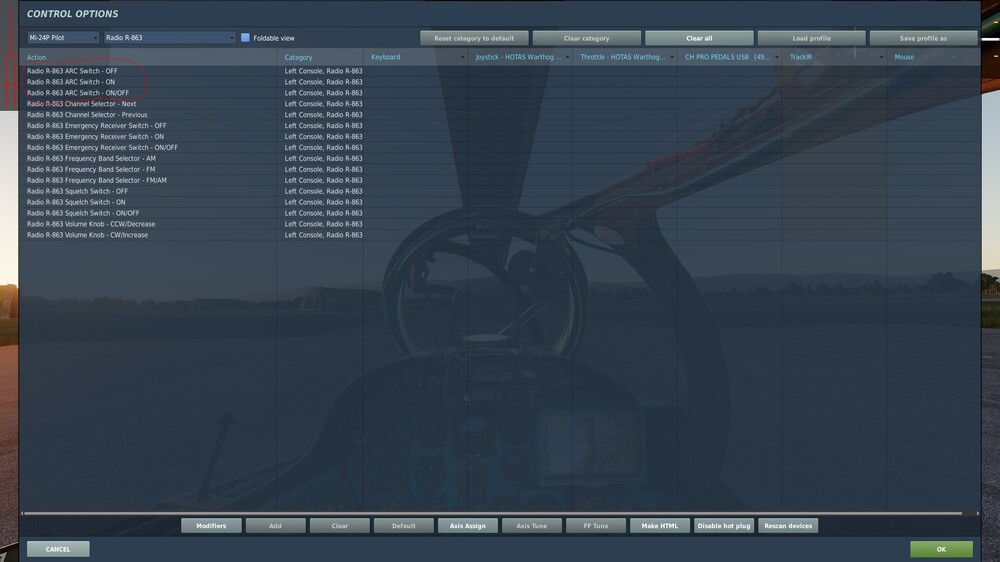Expand the CH PRO PEDALS column arrow
The height and width of the screenshot is (562, 1000).
[776, 57]
